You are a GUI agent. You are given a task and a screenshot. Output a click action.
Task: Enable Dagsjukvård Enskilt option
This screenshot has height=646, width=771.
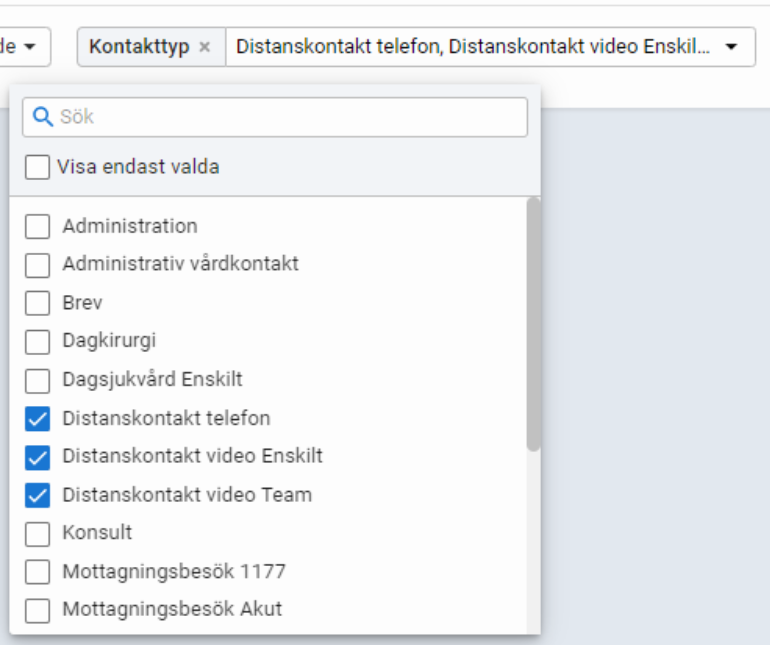37,380
